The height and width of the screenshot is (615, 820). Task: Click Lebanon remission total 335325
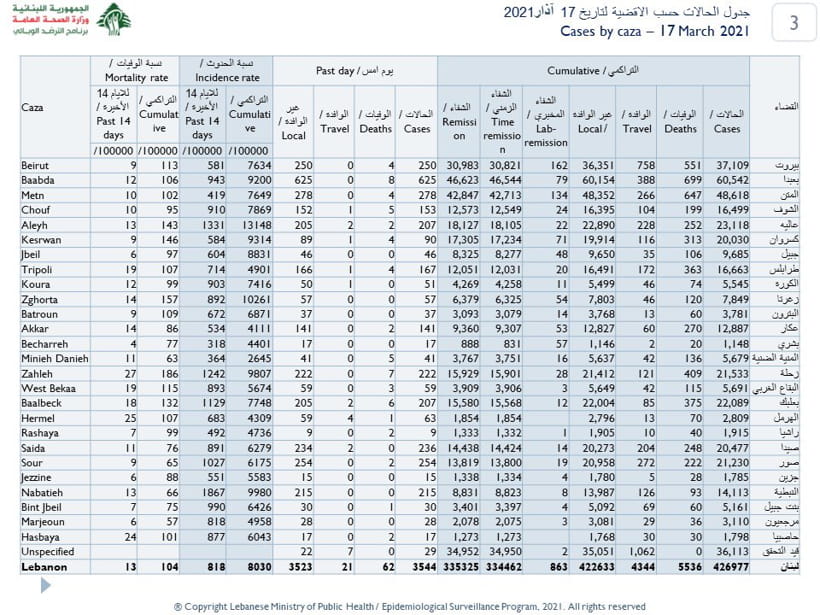tap(461, 567)
